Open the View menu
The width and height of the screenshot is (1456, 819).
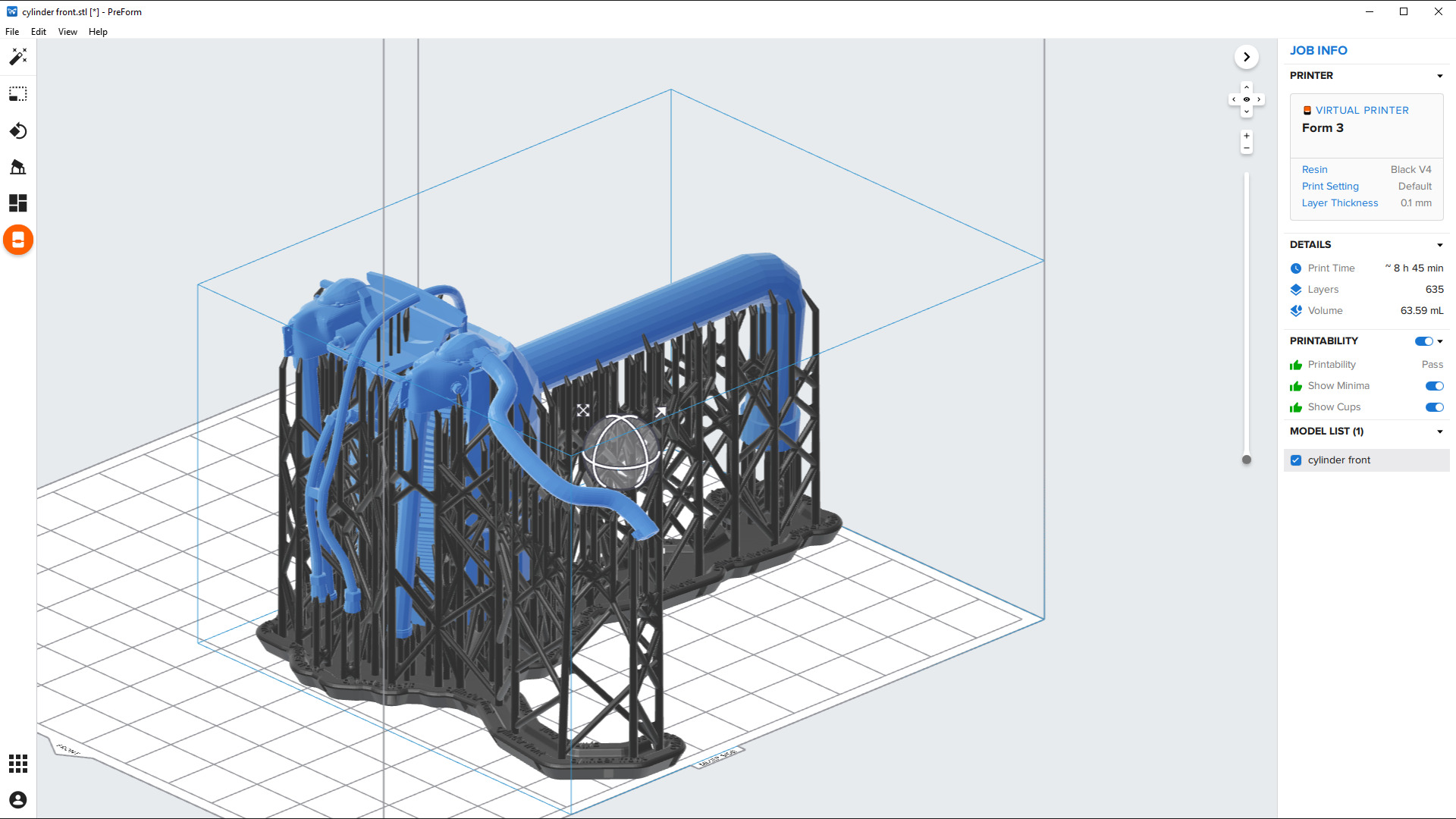tap(67, 32)
